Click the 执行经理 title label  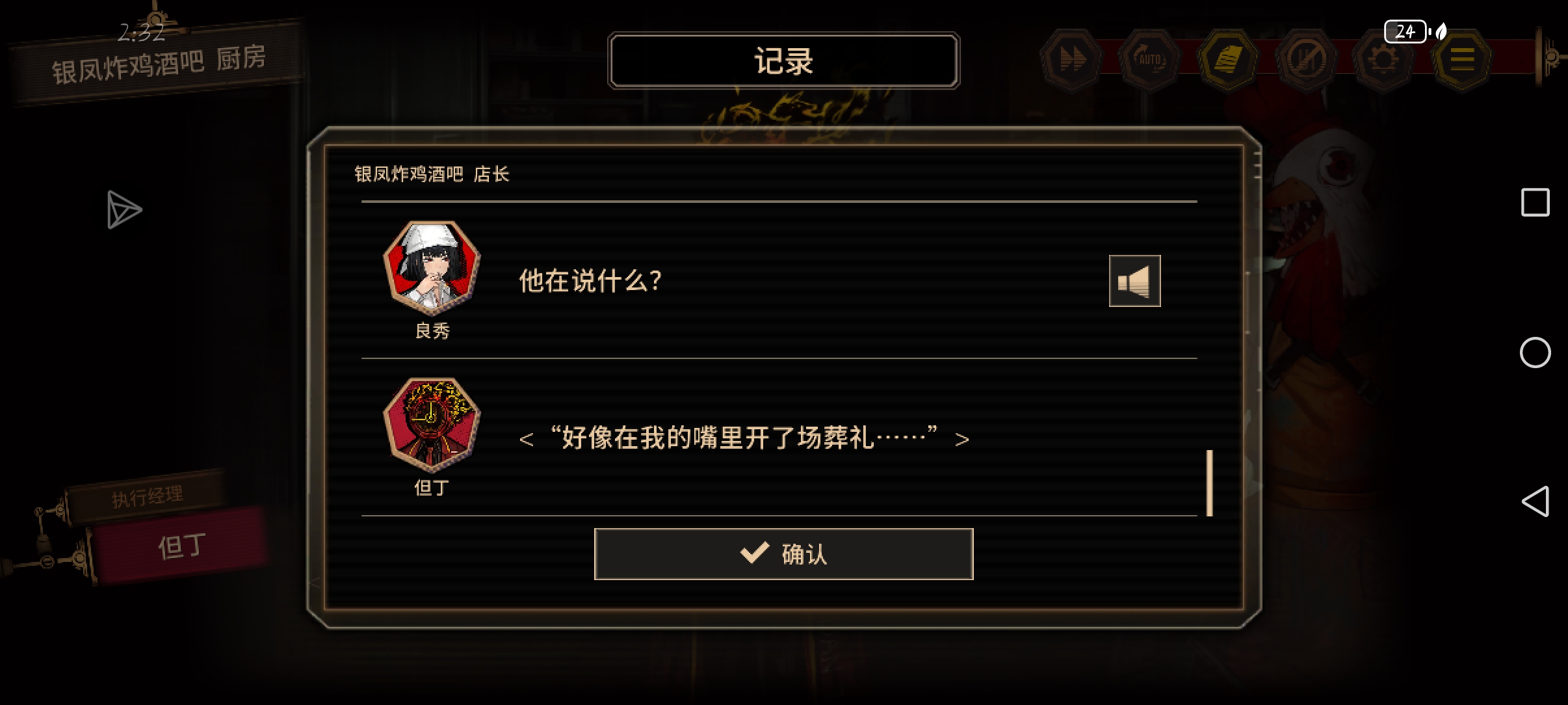coord(147,497)
